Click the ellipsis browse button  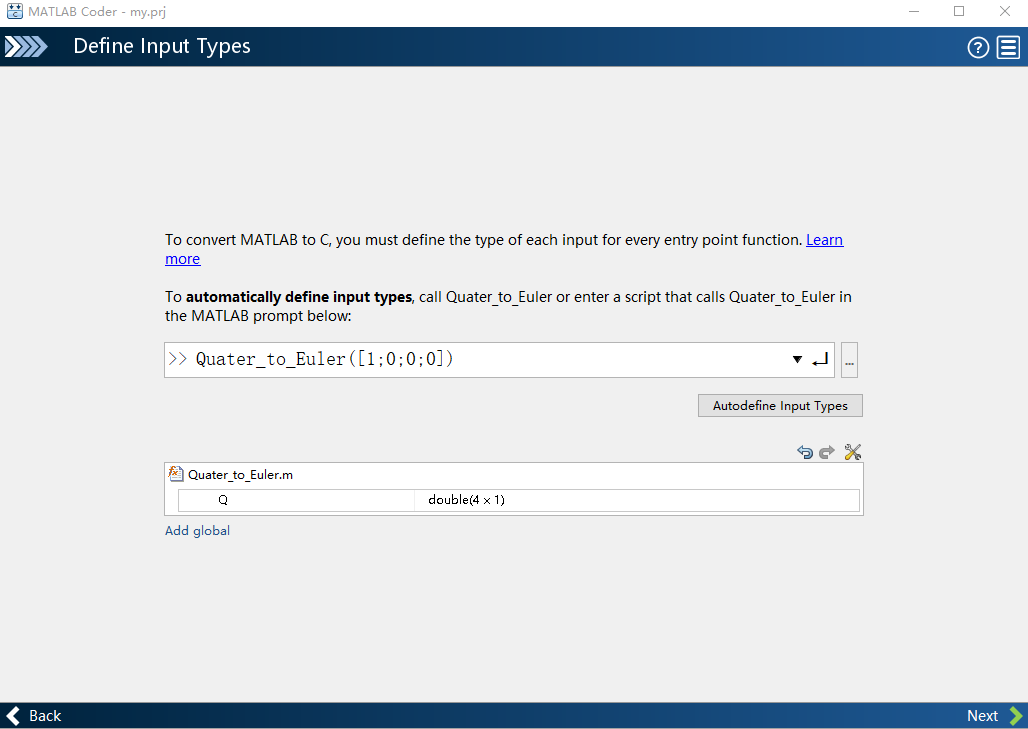[x=850, y=361]
